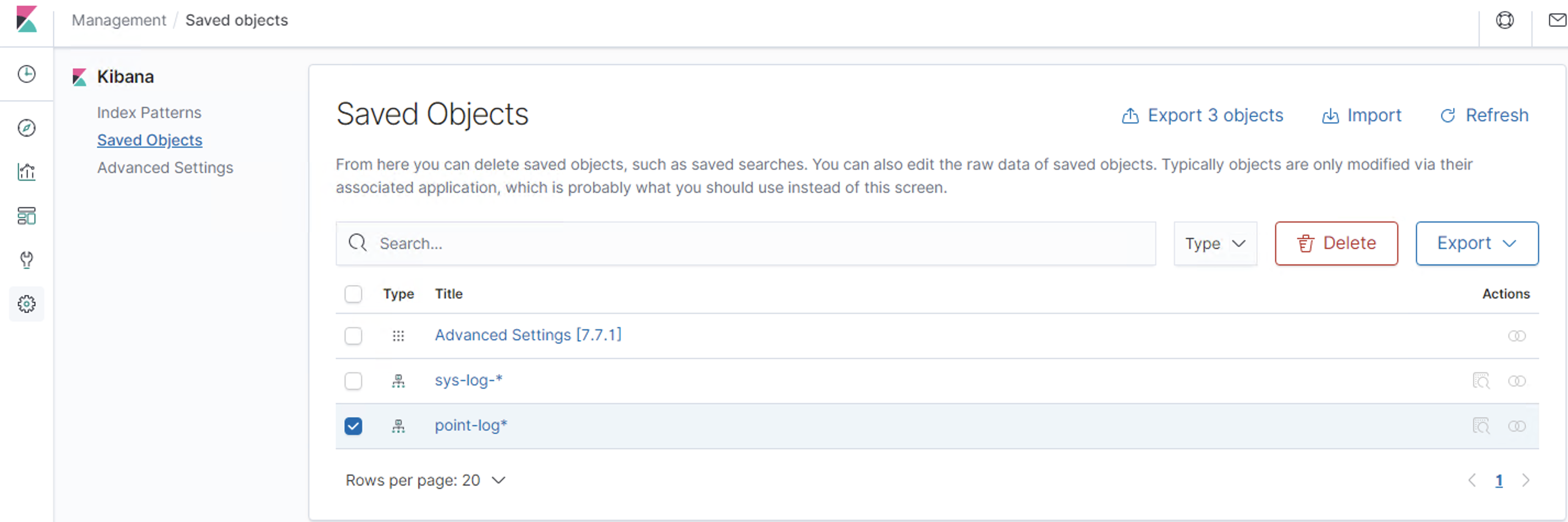1568x522 pixels.
Task: Open Advanced Settings in Kibana menu
Action: [165, 167]
